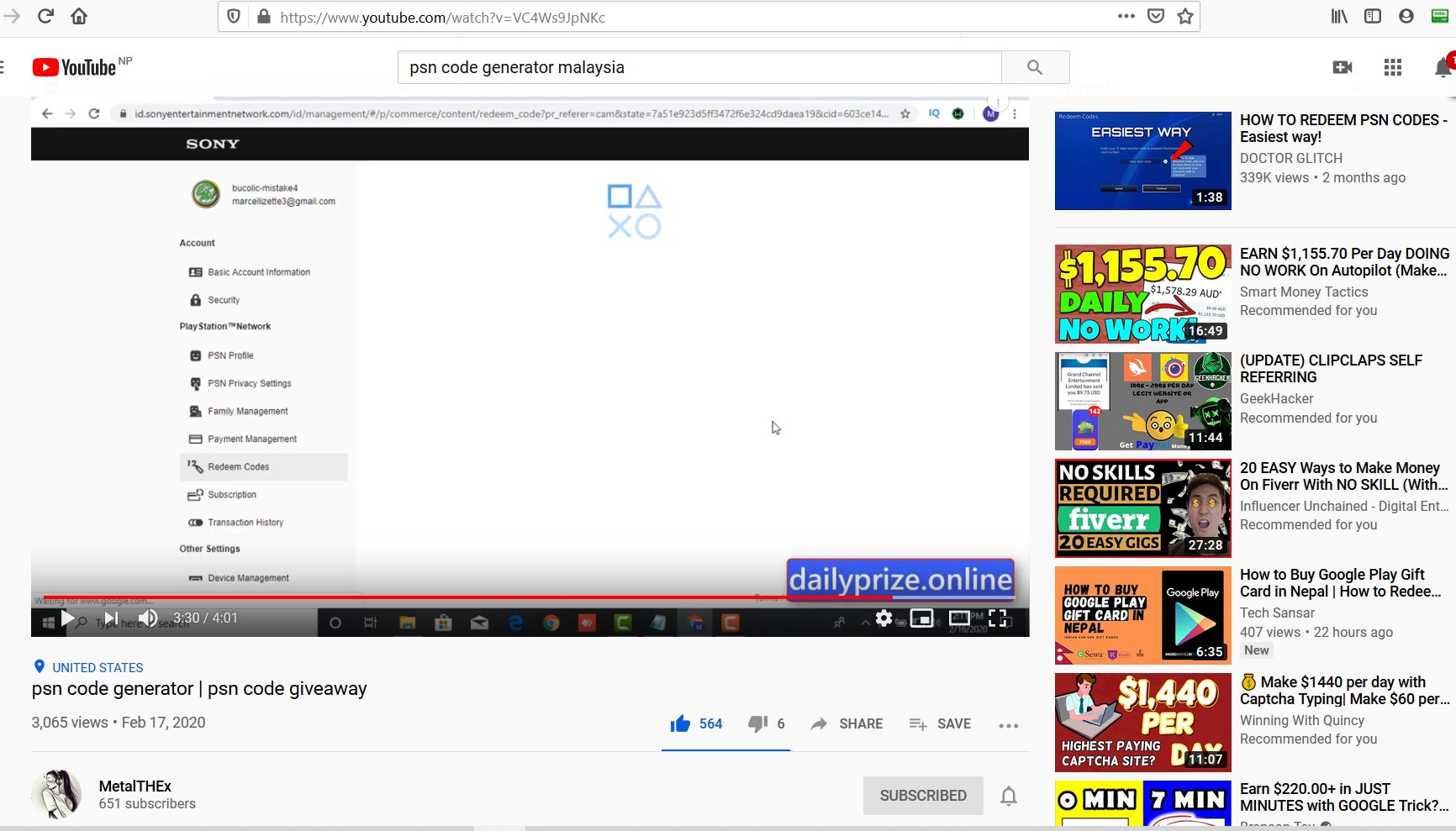Open video player settings gear

coord(884,618)
